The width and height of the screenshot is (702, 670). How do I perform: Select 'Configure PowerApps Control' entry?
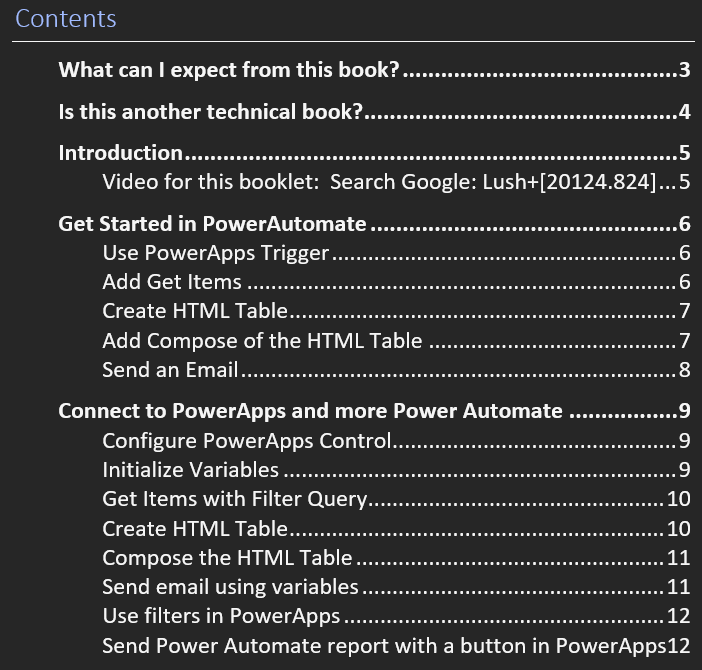click(246, 440)
